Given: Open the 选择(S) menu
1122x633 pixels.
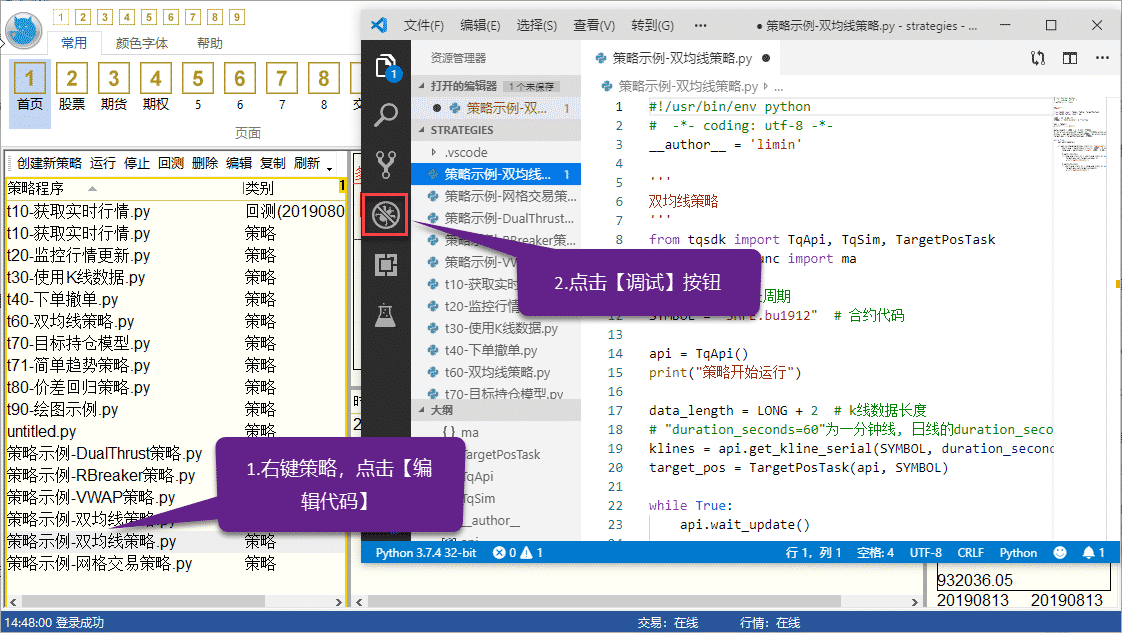Looking at the screenshot, I should [x=537, y=25].
